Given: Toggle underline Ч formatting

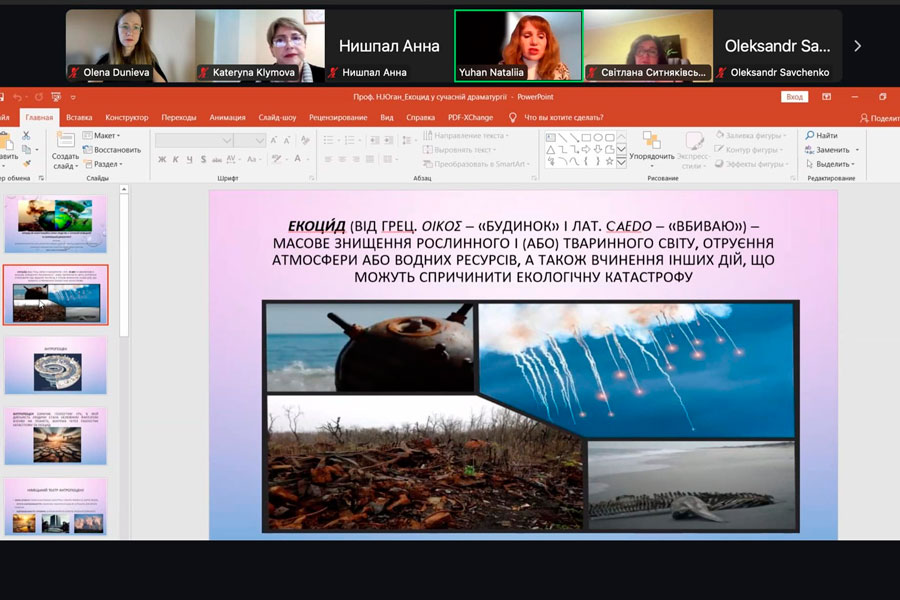Looking at the screenshot, I should 189,159.
